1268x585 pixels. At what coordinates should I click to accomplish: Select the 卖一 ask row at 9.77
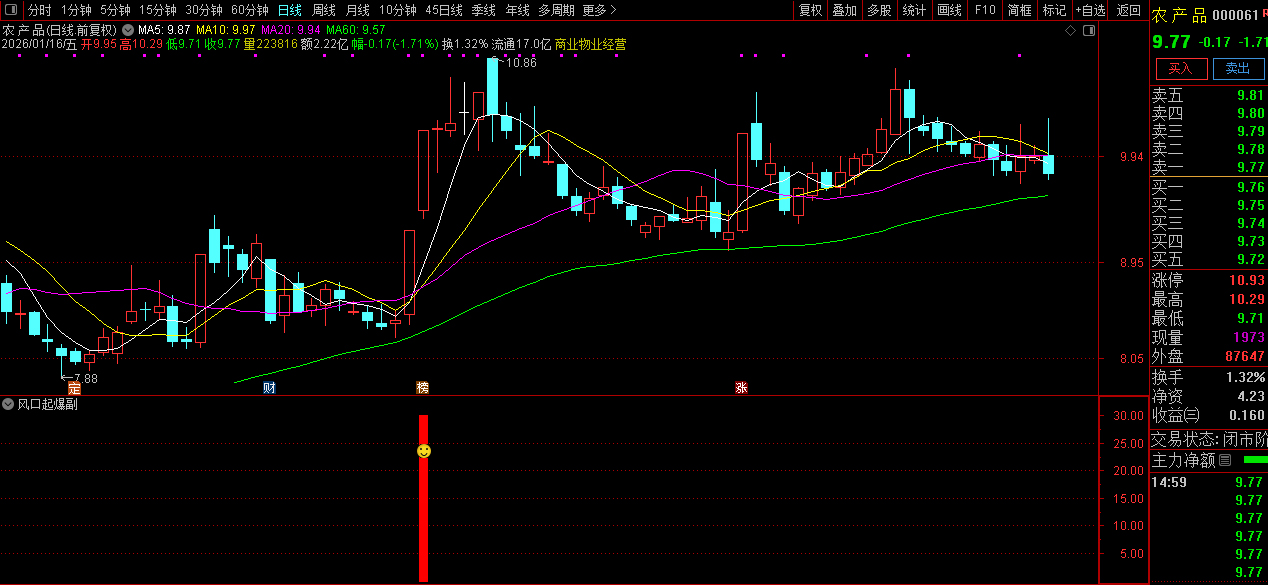(1209, 167)
